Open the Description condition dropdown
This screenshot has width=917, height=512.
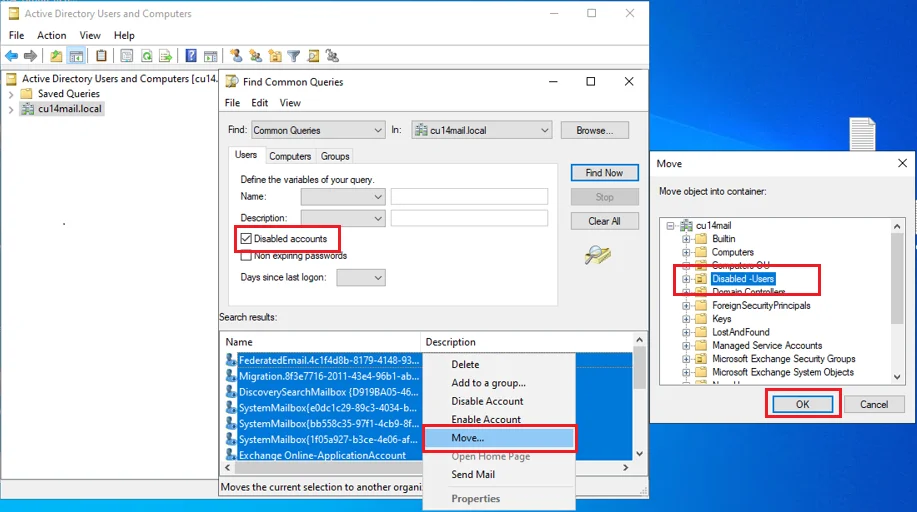coord(343,218)
